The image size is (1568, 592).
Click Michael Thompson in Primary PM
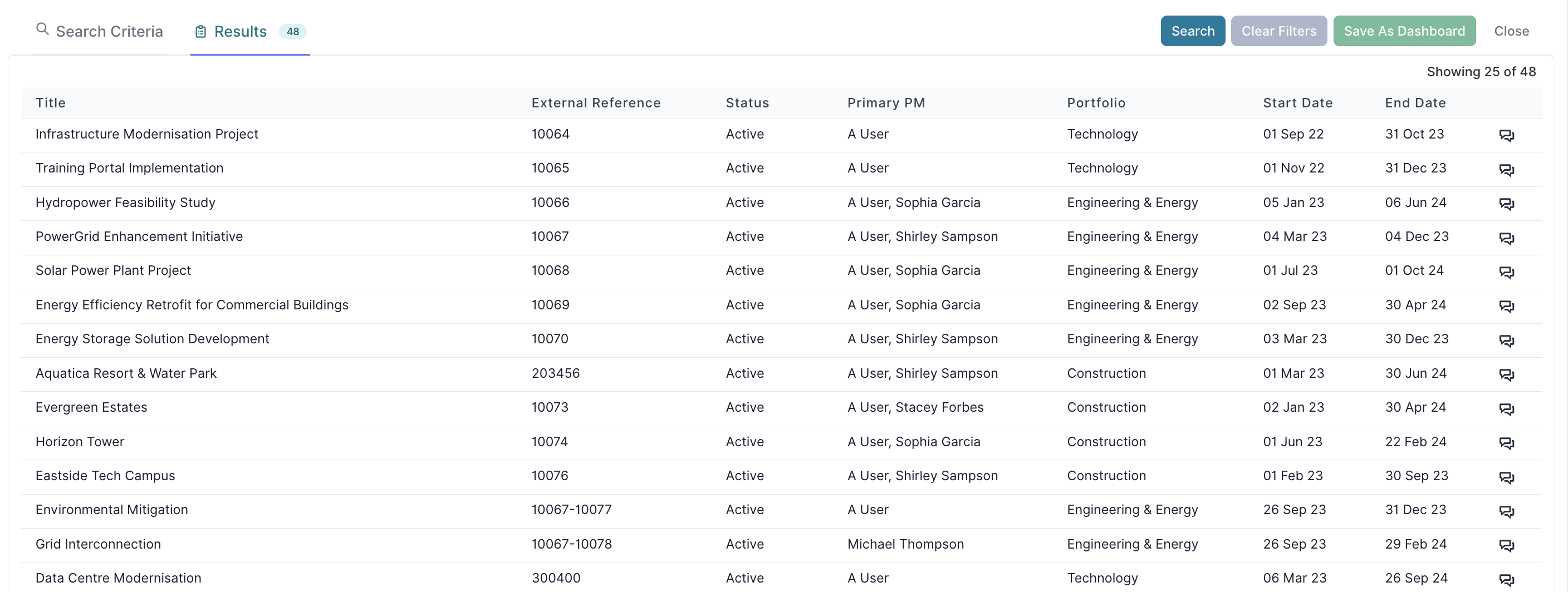[905, 544]
